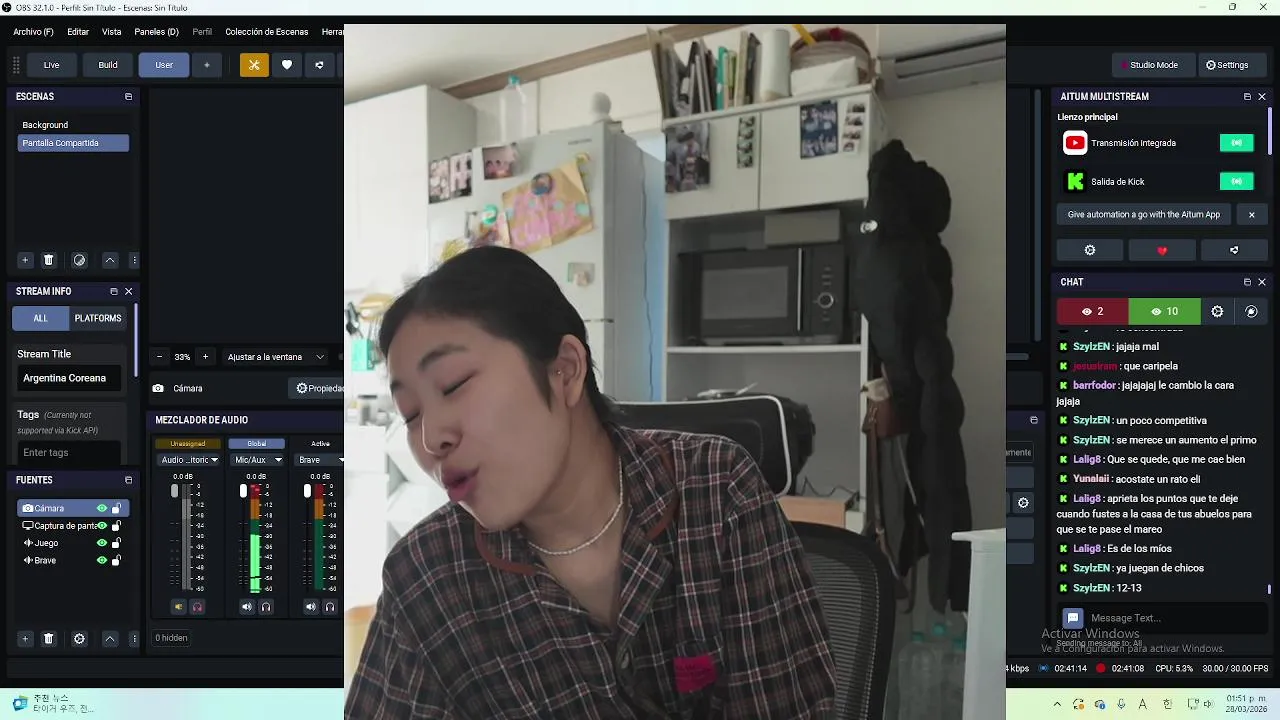Open Vista menu

click(x=112, y=32)
